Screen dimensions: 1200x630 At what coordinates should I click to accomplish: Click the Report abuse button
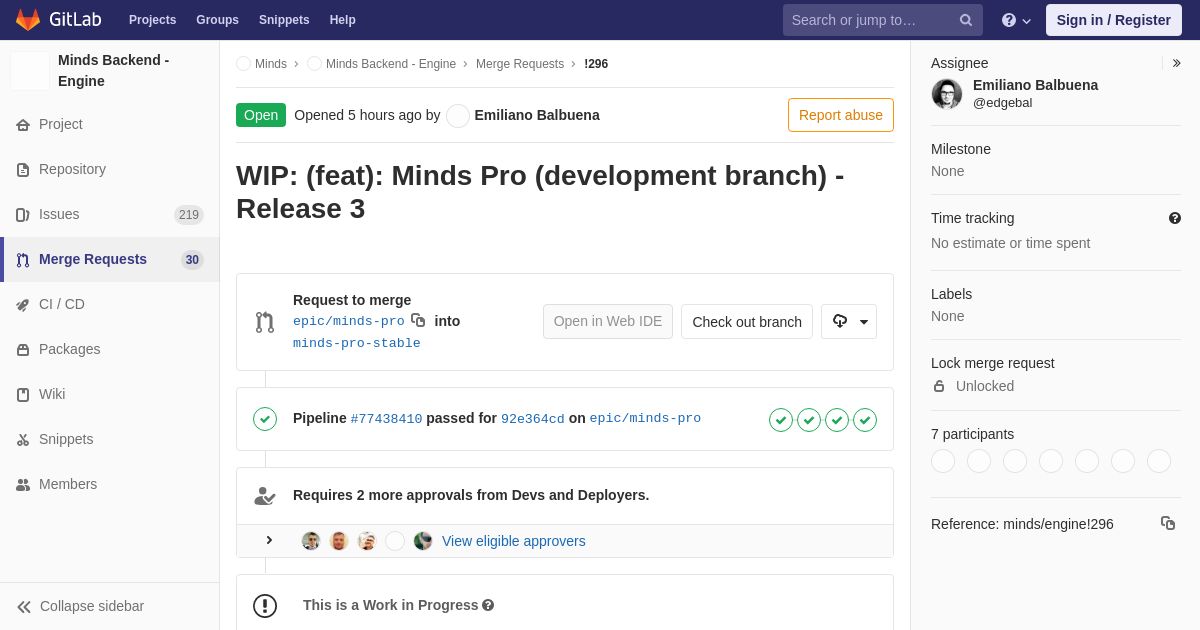point(841,115)
